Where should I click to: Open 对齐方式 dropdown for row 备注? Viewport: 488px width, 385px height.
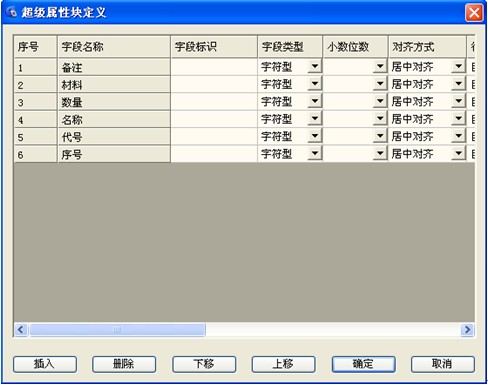458,66
